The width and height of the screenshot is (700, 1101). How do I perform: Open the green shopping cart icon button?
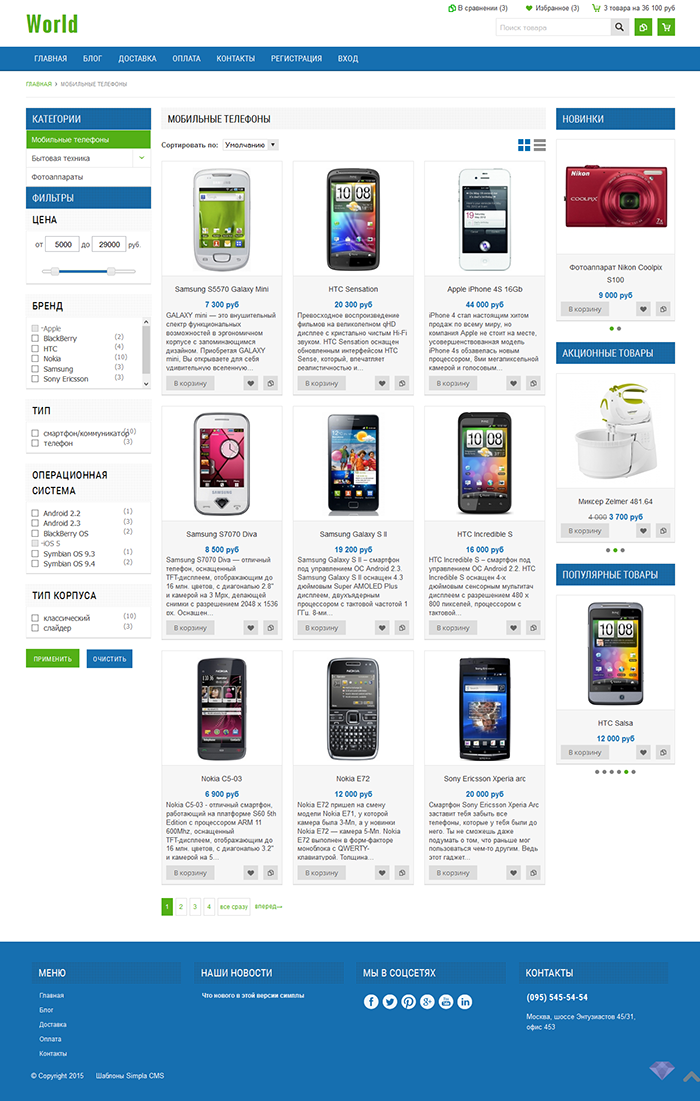[666, 27]
